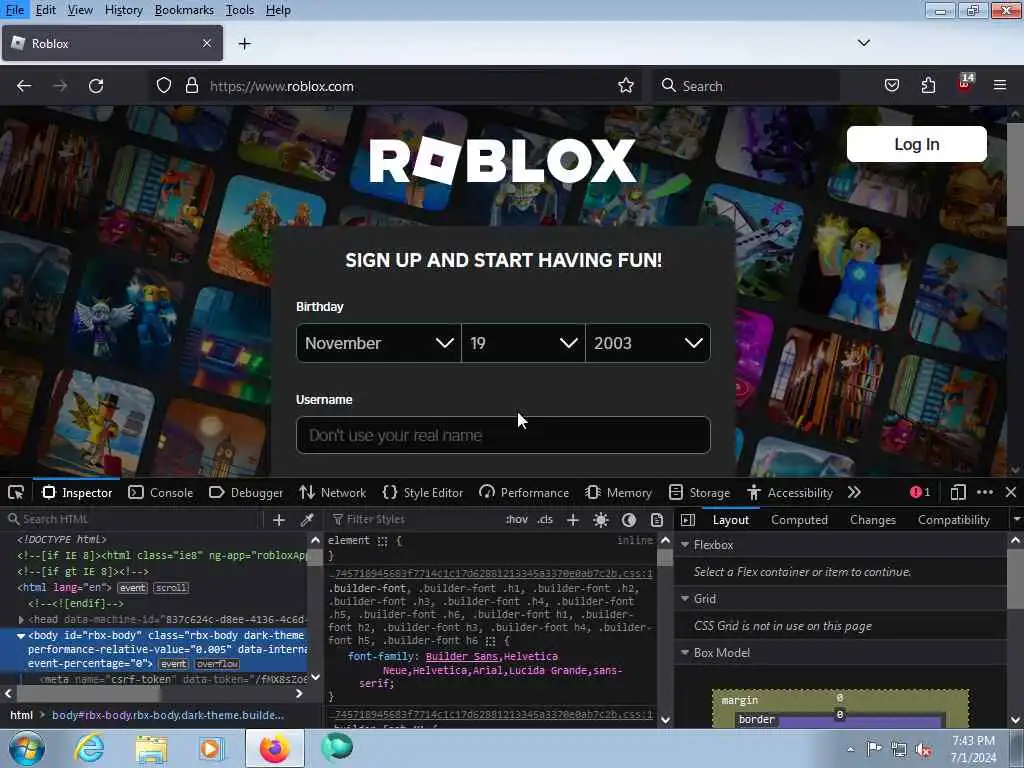Open the History menu
Image resolution: width=1024 pixels, height=768 pixels.
click(123, 10)
